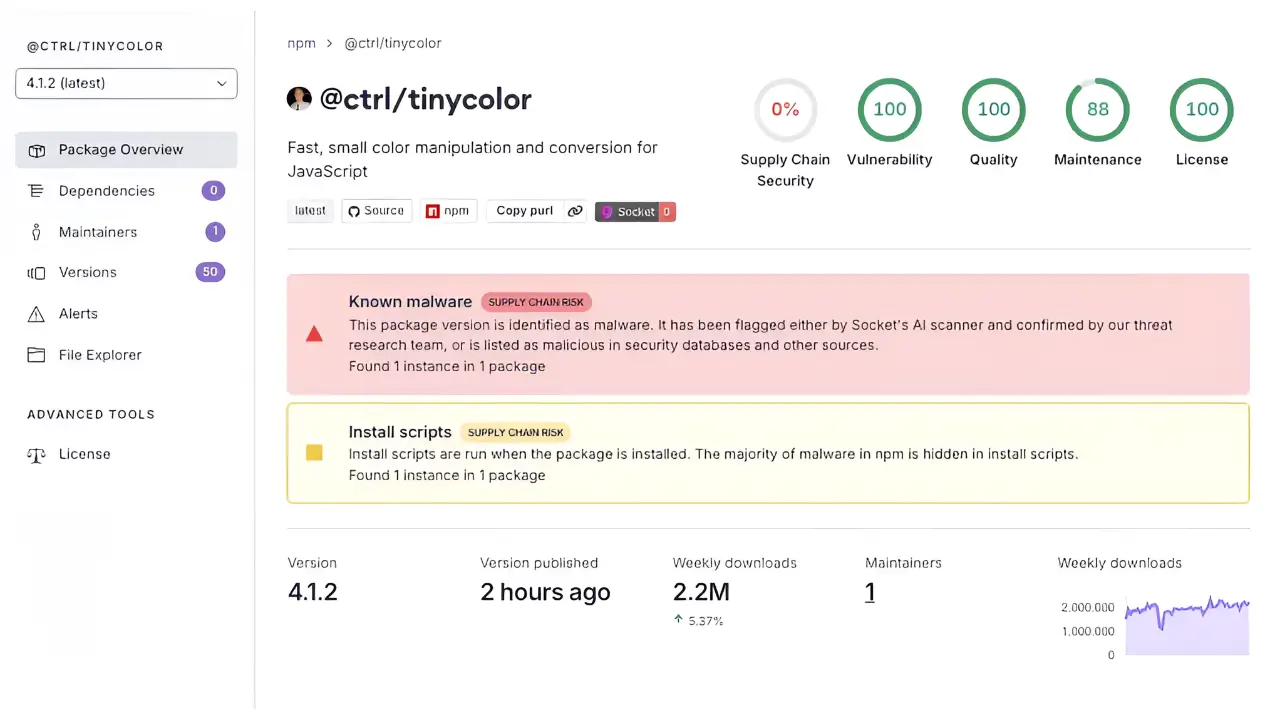
Task: Click the File Explorer folder icon
Action: coord(37,355)
